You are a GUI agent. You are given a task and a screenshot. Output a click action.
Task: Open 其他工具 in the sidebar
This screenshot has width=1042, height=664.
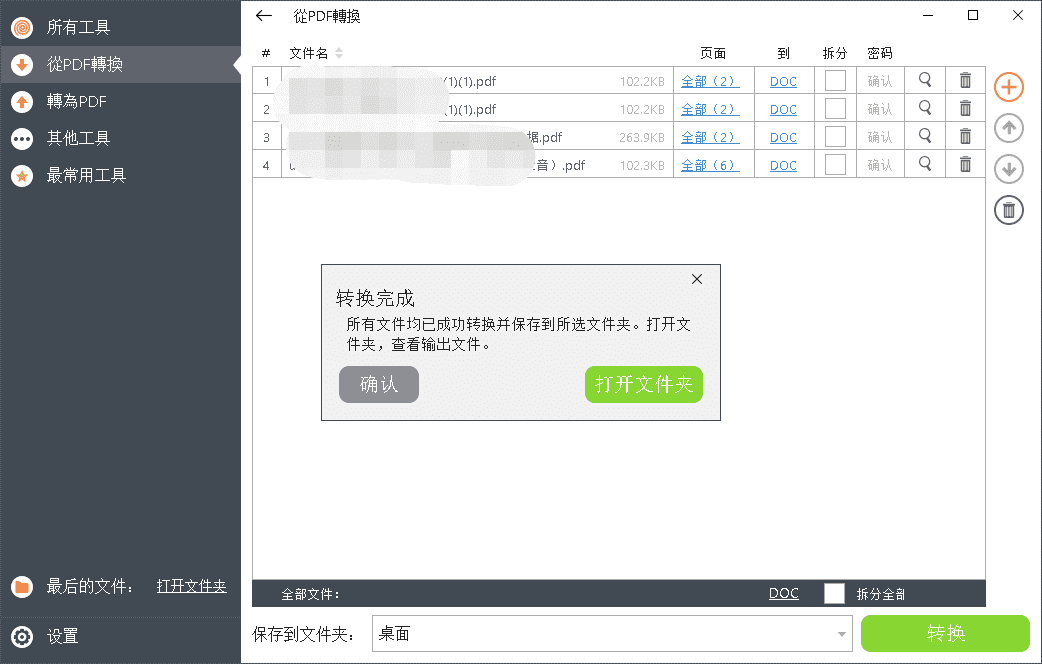tap(120, 138)
